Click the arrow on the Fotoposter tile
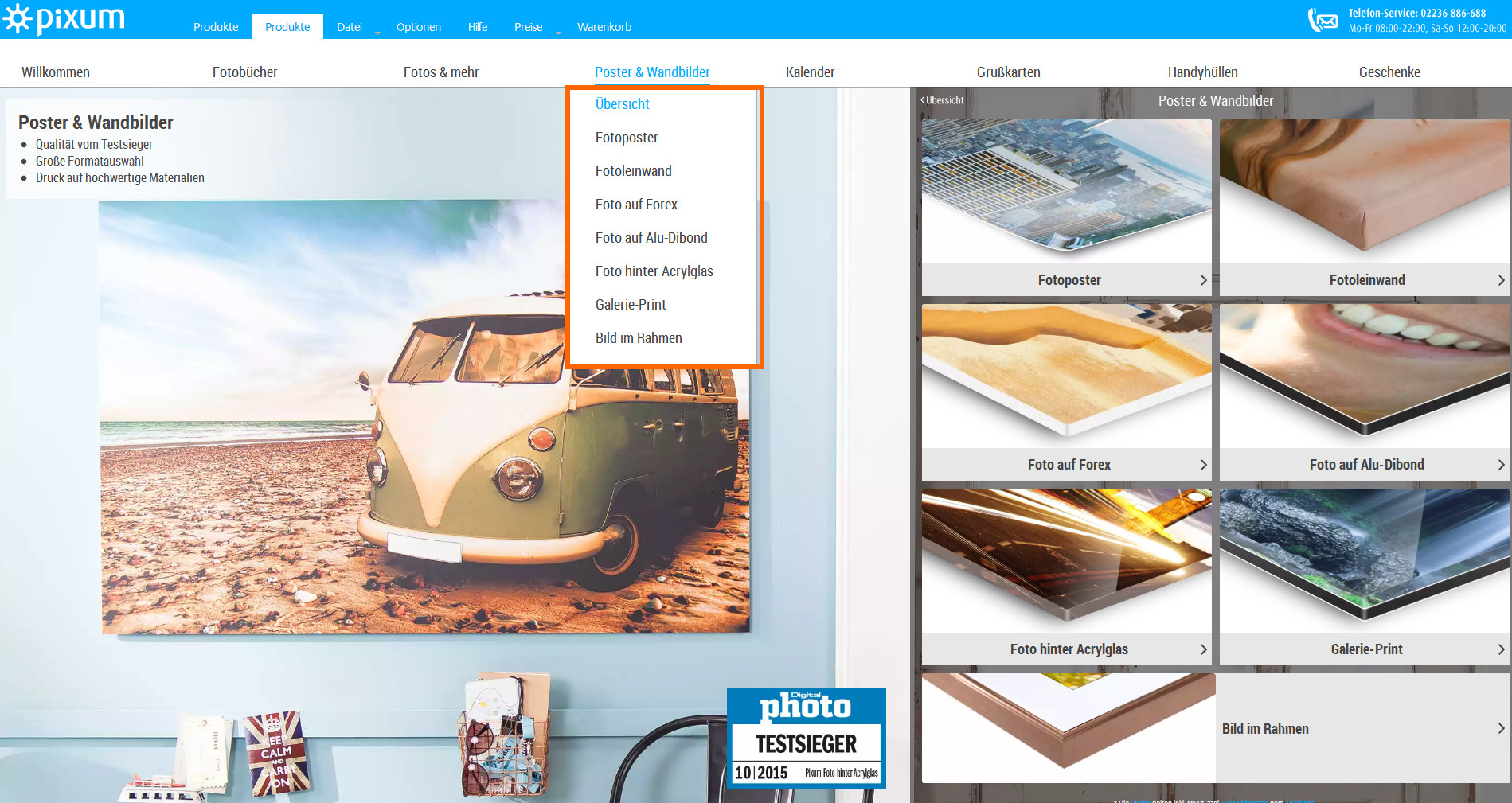 tap(1203, 280)
